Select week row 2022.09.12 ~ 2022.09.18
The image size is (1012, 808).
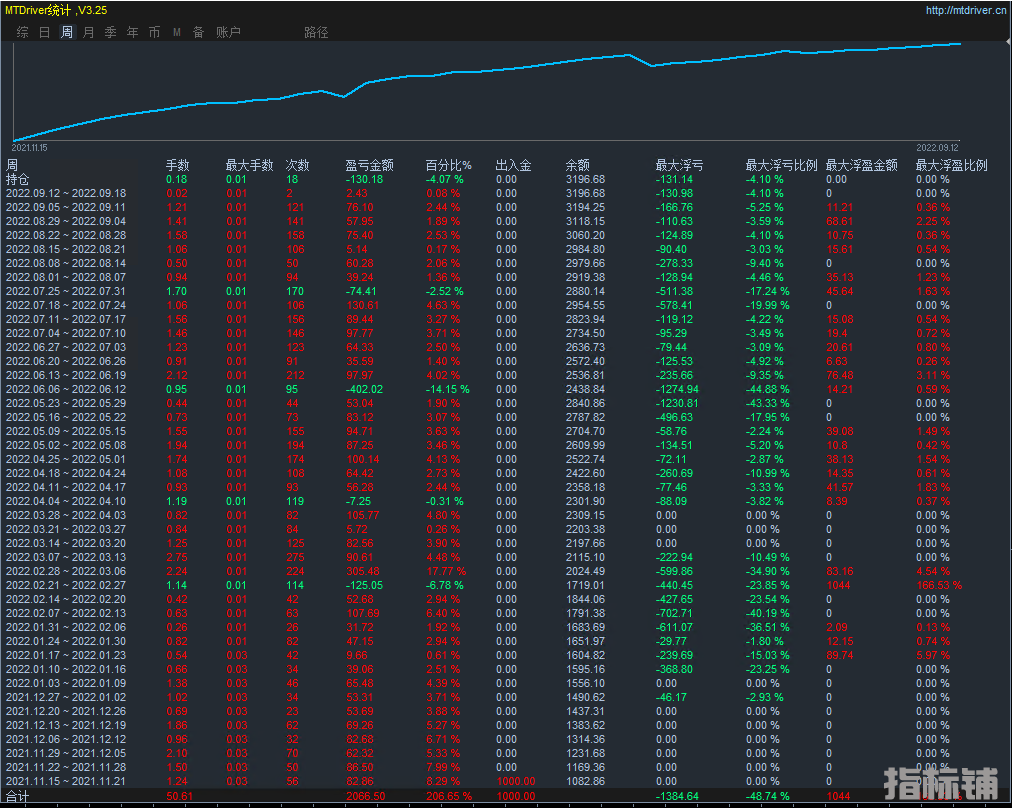pyautogui.click(x=66, y=193)
